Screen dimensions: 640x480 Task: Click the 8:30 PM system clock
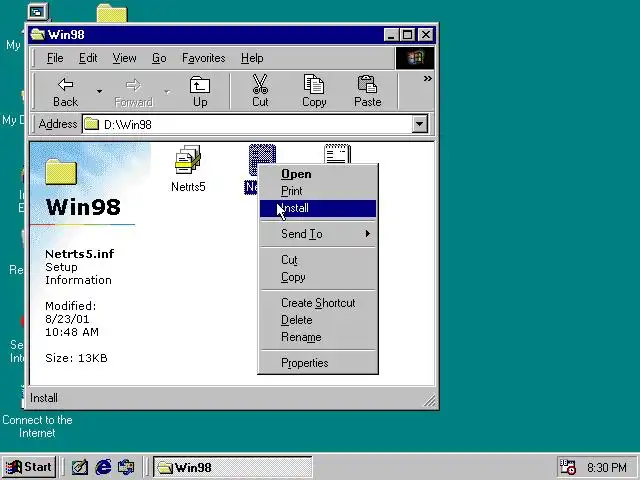point(607,467)
